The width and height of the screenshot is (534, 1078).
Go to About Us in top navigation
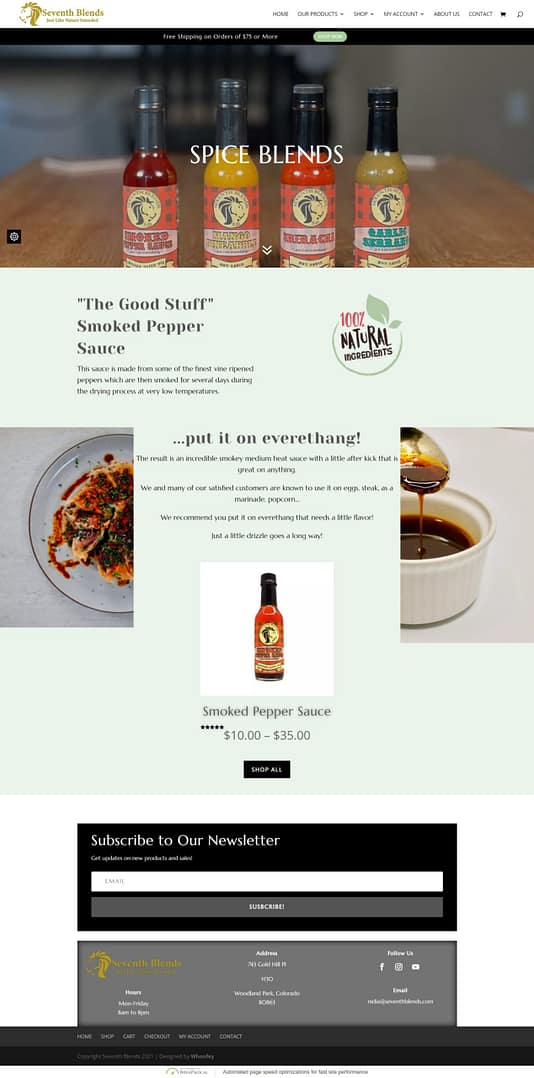click(x=447, y=14)
